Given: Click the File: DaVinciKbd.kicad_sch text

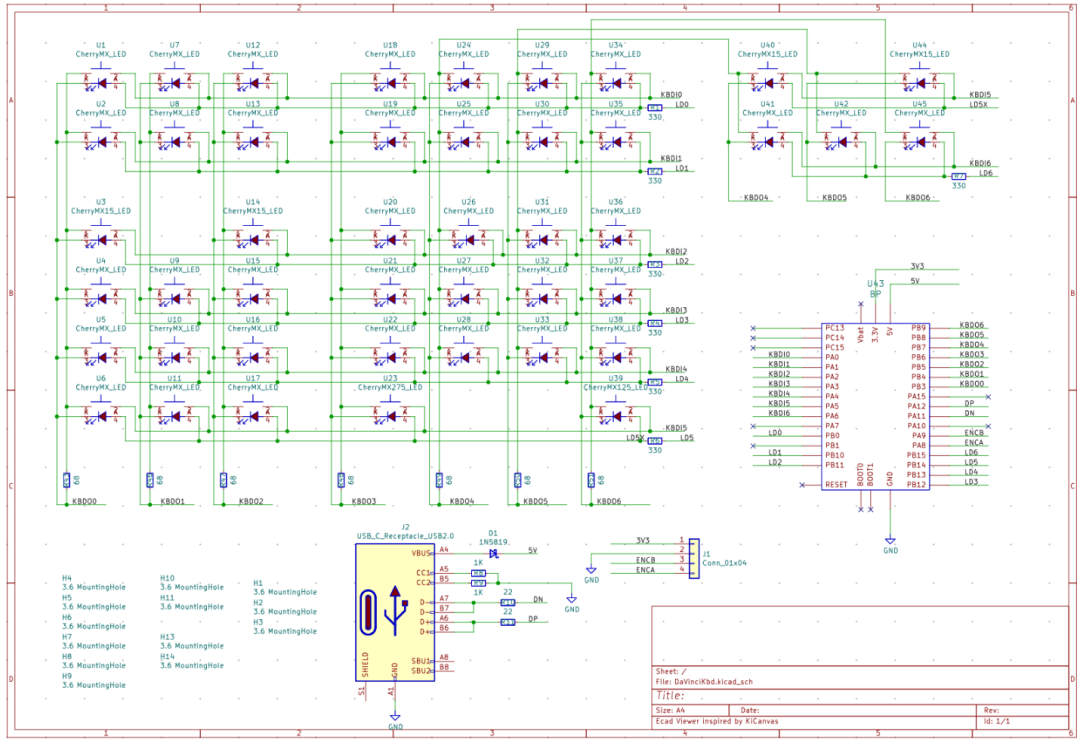Looking at the screenshot, I should click(704, 682).
